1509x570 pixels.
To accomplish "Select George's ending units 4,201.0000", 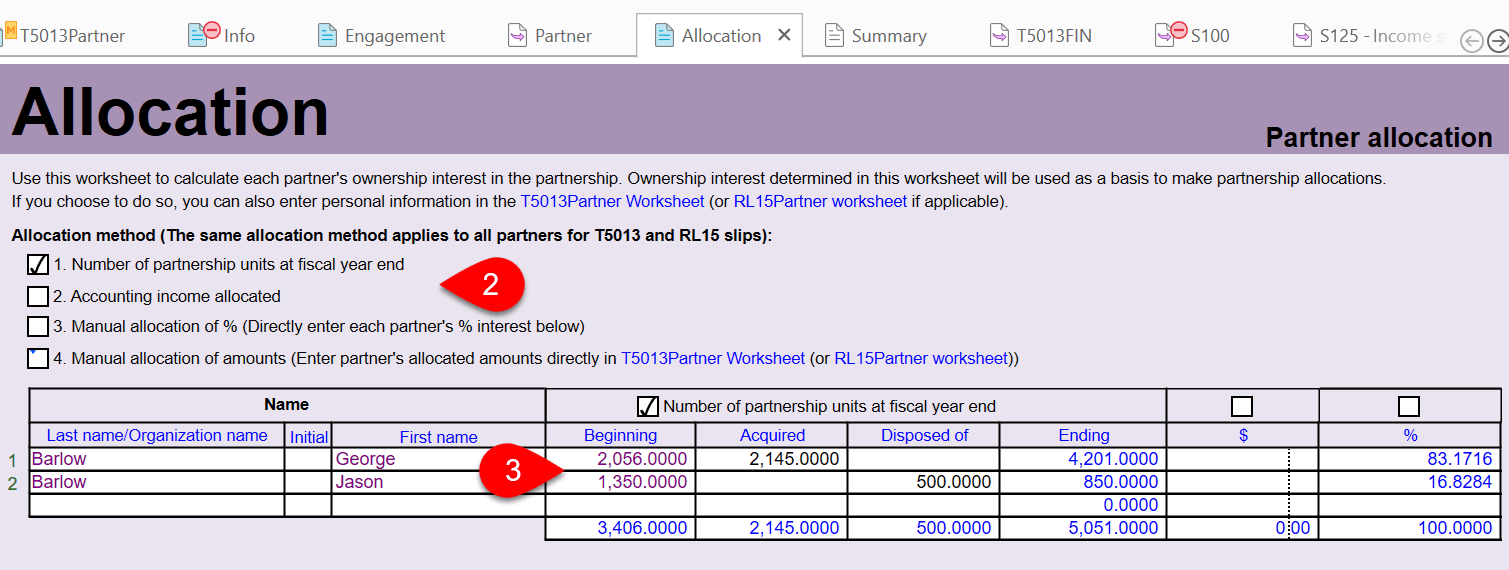I will pos(1083,459).
